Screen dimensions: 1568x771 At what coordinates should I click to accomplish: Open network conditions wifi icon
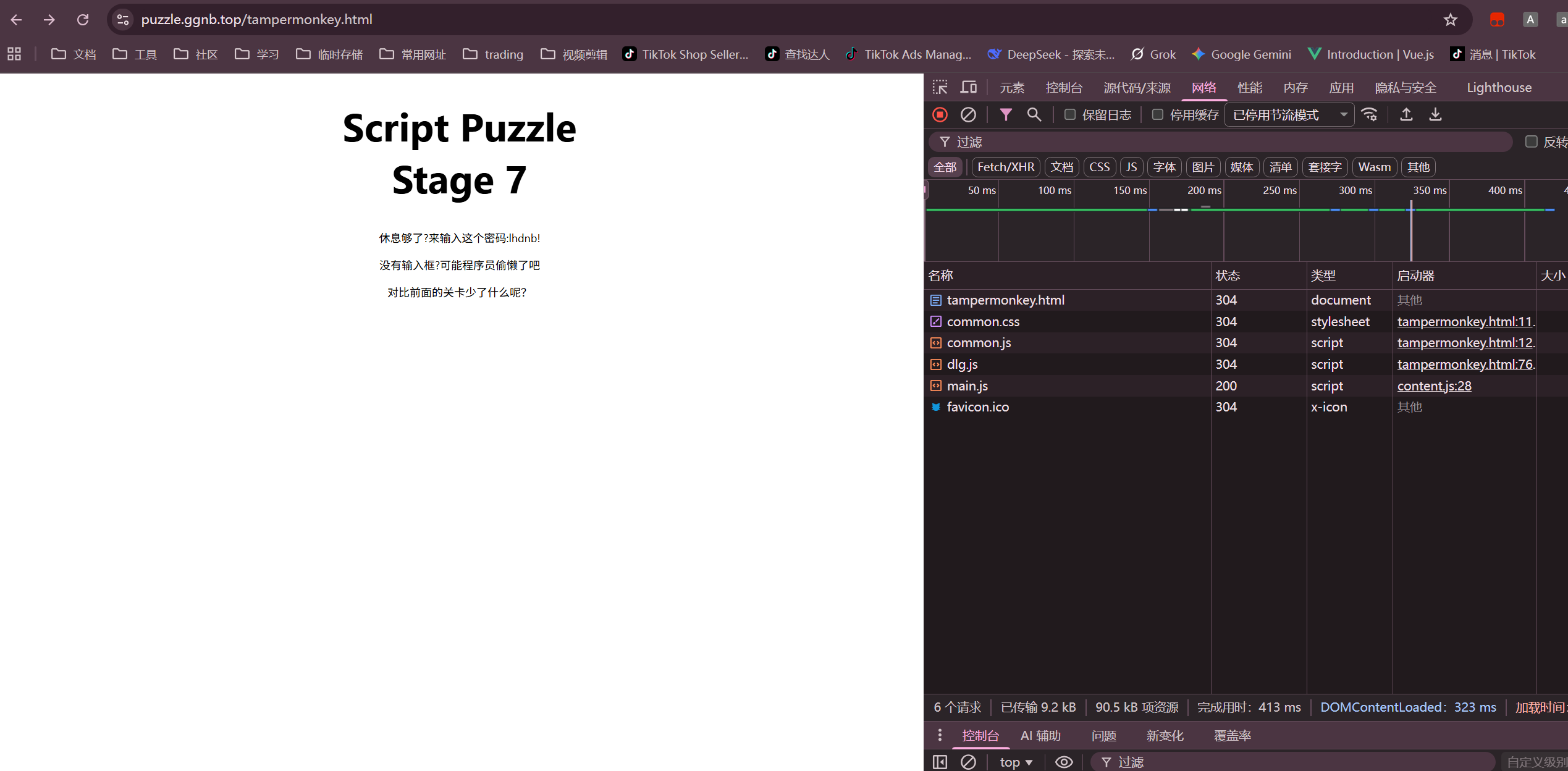(1370, 115)
